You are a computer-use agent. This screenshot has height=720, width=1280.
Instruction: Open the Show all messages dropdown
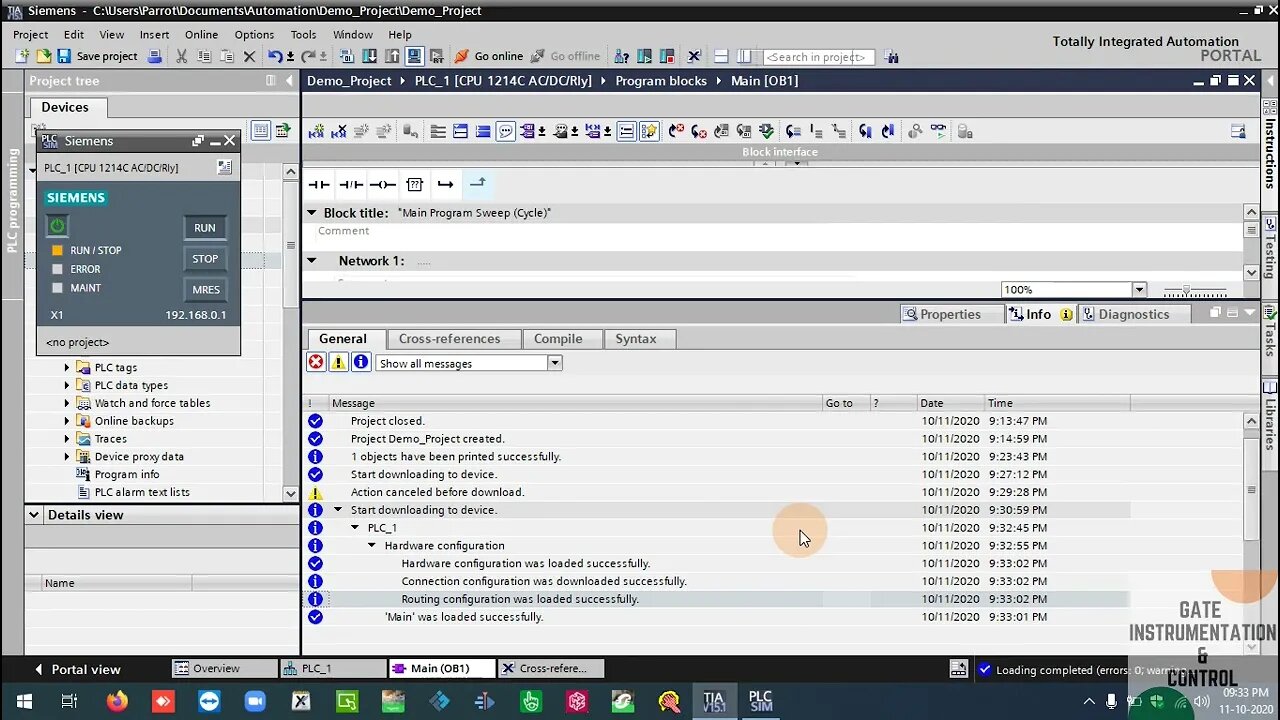coord(554,363)
